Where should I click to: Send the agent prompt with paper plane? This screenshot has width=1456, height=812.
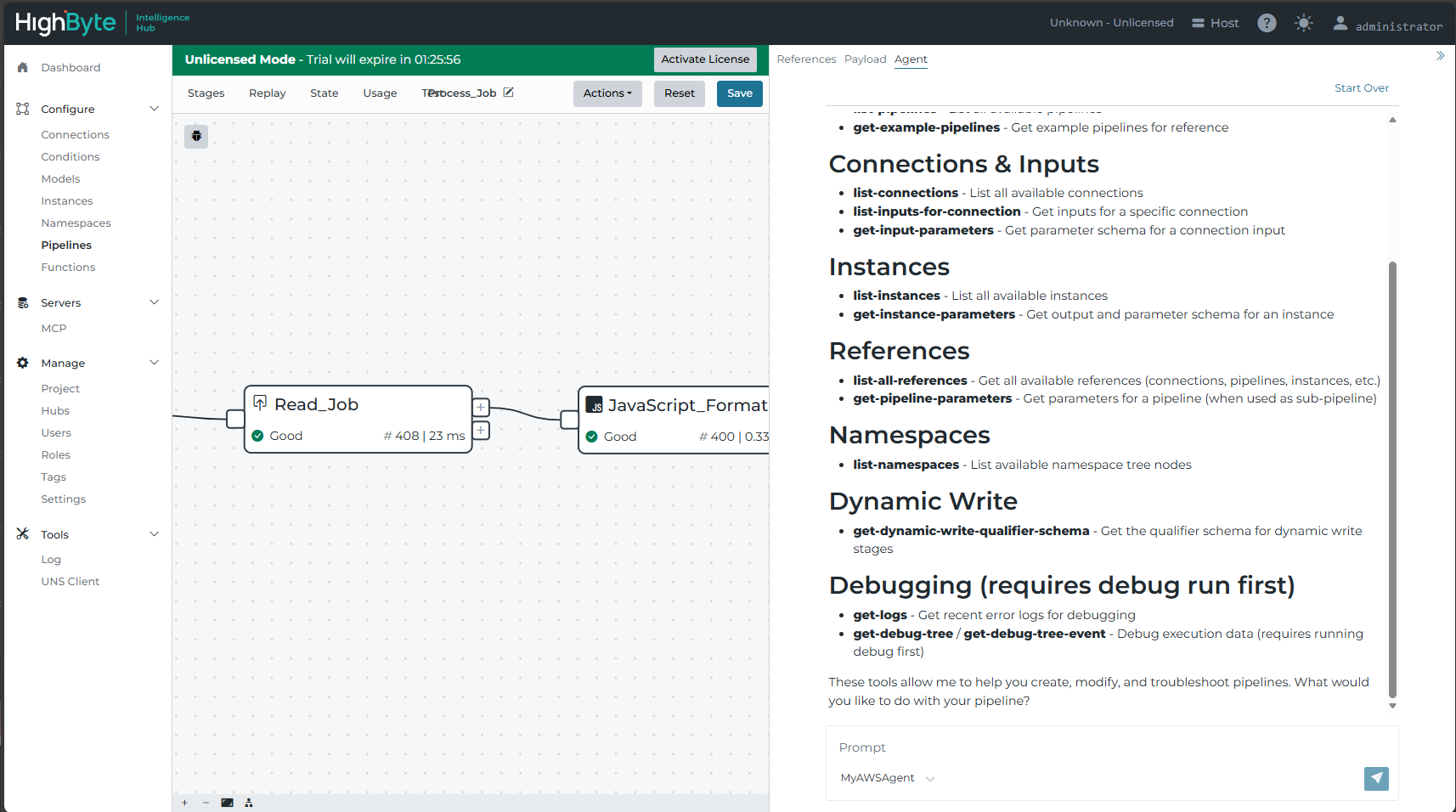(x=1375, y=778)
